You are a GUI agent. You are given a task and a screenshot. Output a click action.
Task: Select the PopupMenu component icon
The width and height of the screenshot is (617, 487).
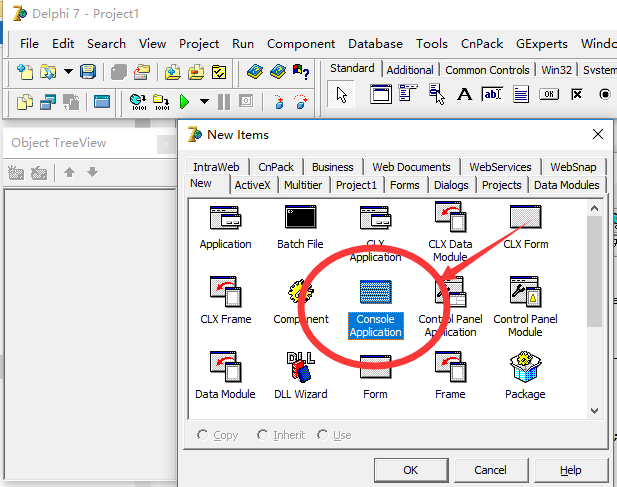437,94
